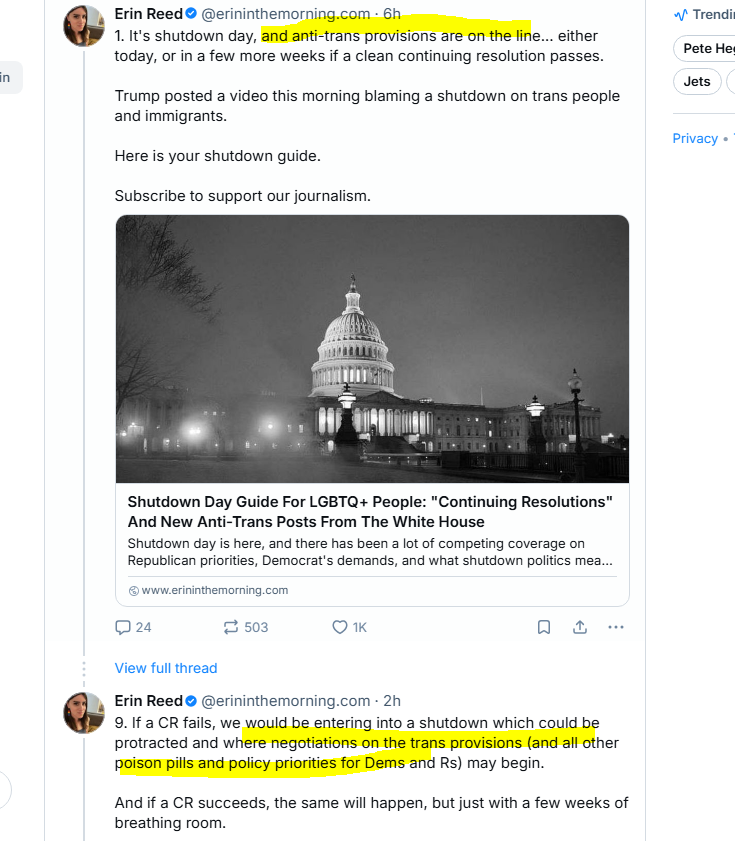Click the 6h timestamp on first post
This screenshot has width=735, height=841.
pos(392,15)
